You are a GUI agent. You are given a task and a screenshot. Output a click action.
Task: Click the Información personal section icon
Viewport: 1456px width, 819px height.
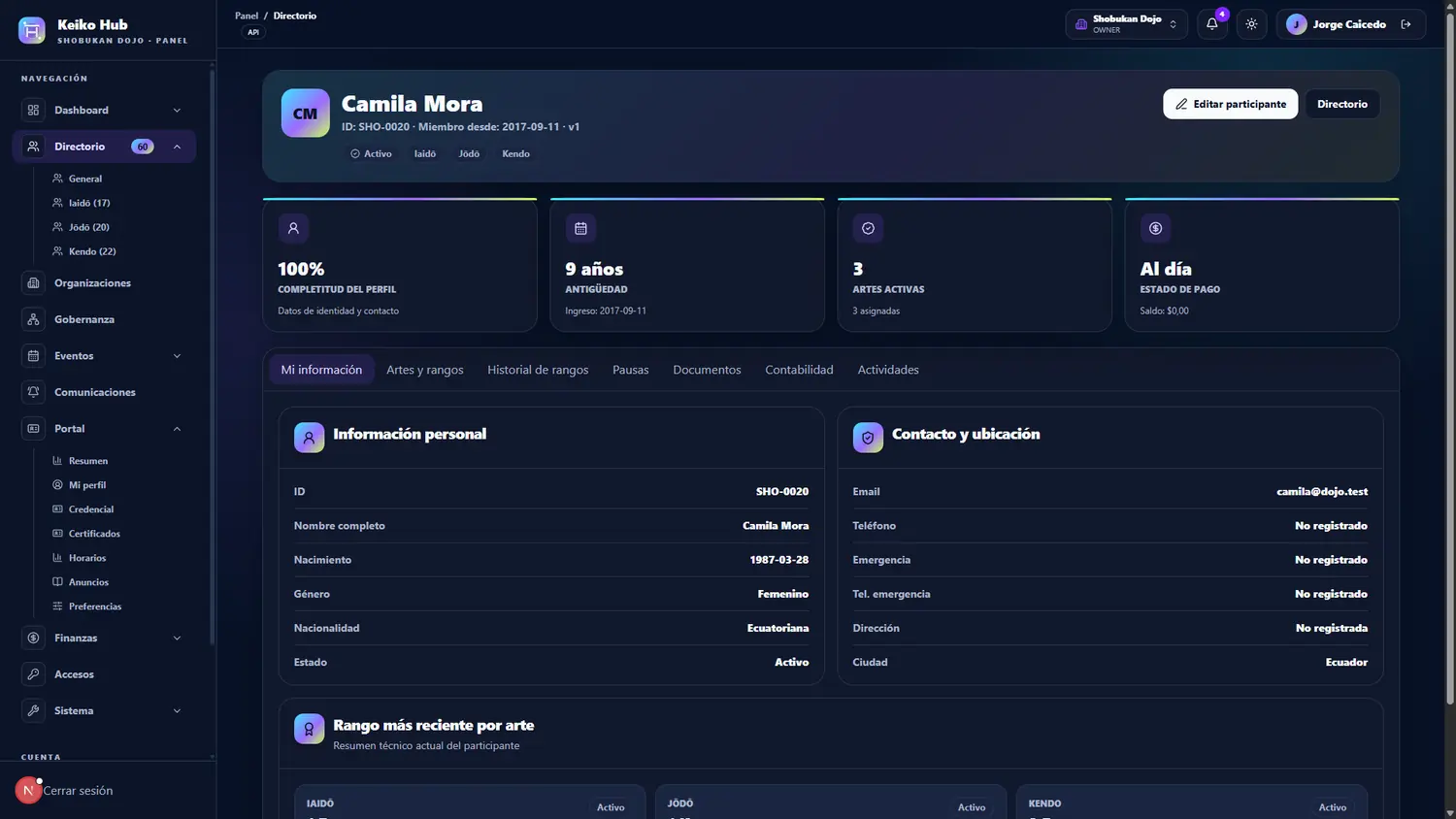click(309, 438)
